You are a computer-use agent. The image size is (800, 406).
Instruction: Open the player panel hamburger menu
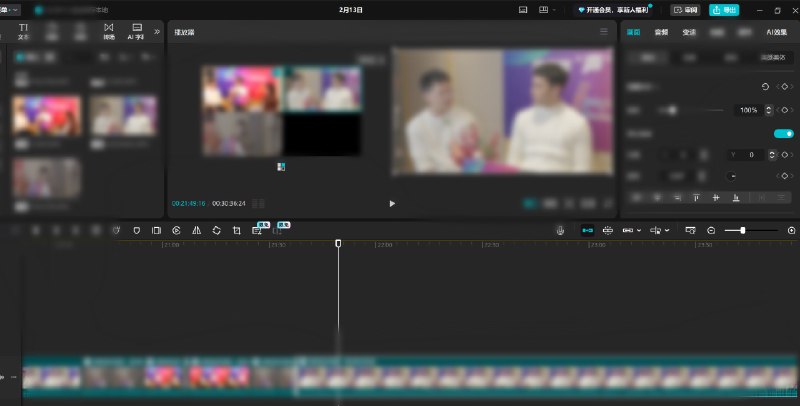[x=603, y=32]
